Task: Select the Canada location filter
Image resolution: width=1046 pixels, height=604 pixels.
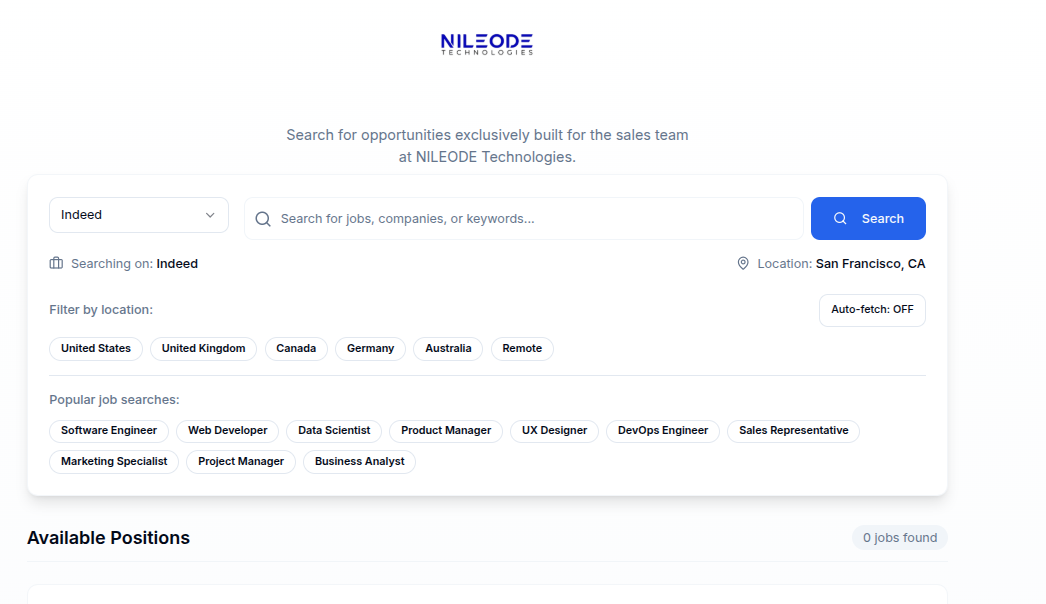Action: tap(296, 348)
